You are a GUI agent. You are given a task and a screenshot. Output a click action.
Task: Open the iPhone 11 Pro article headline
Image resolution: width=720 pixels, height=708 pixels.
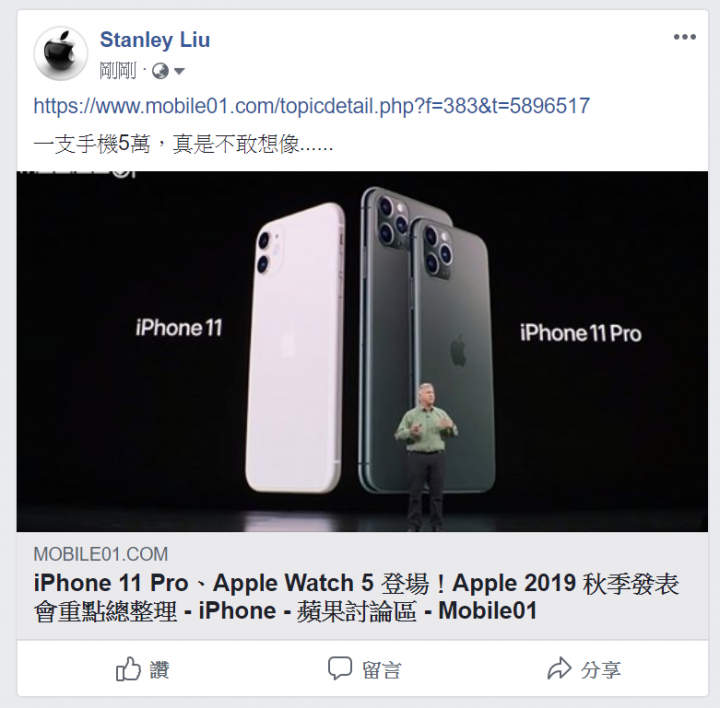coord(356,597)
